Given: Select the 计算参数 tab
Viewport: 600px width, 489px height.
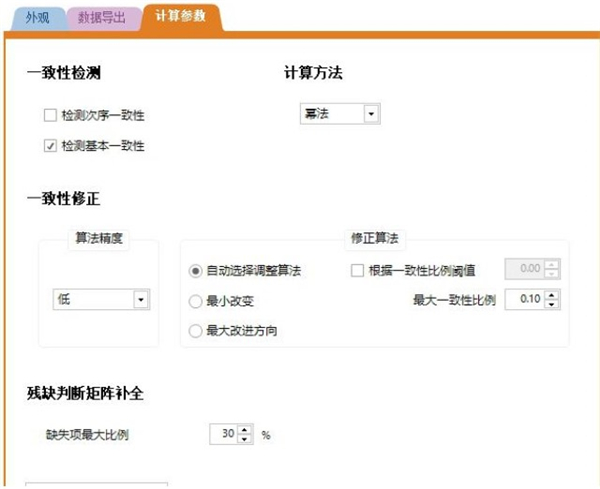Looking at the screenshot, I should coord(180,17).
